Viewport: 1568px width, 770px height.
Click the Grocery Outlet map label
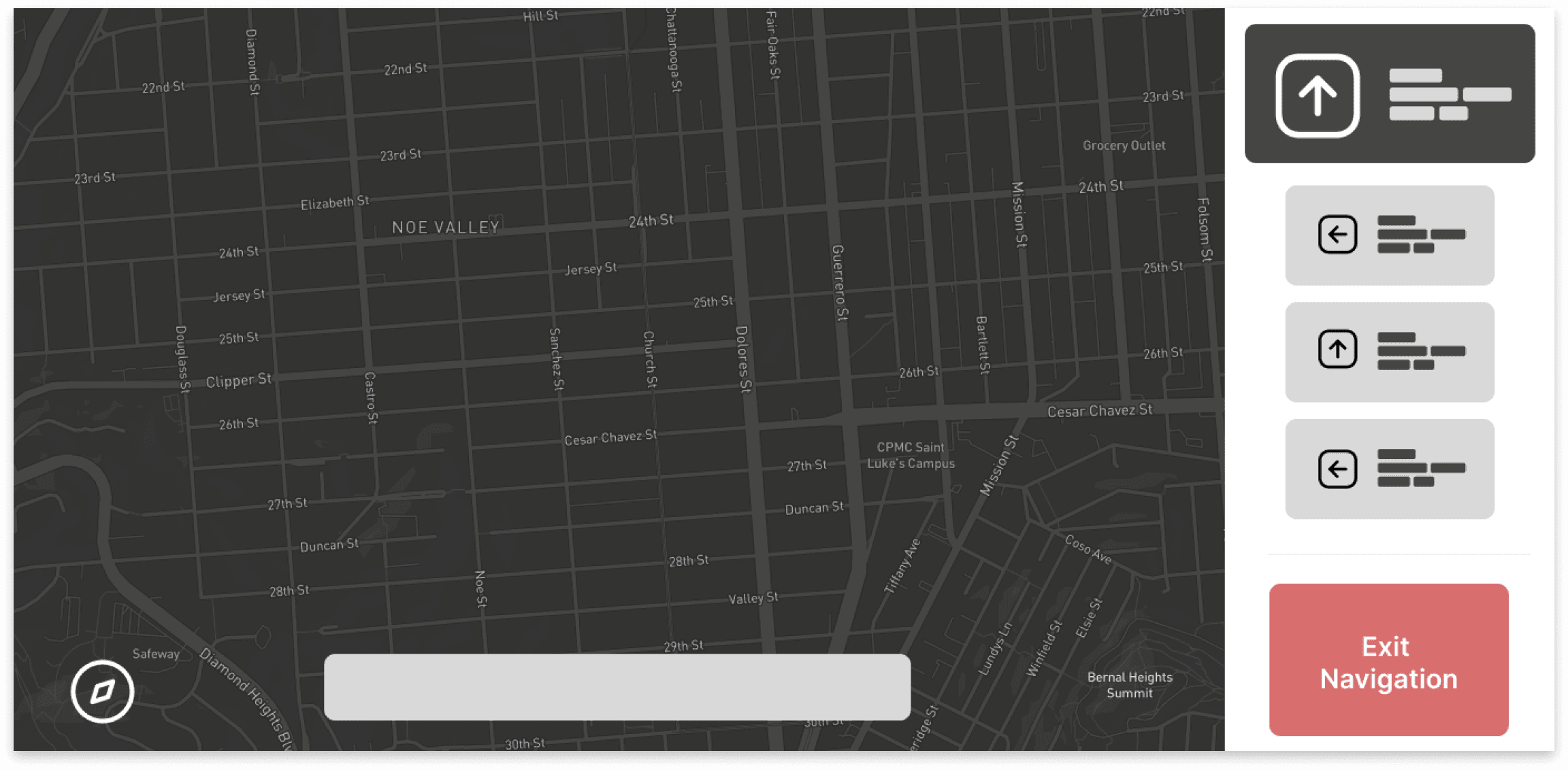coord(1124,146)
